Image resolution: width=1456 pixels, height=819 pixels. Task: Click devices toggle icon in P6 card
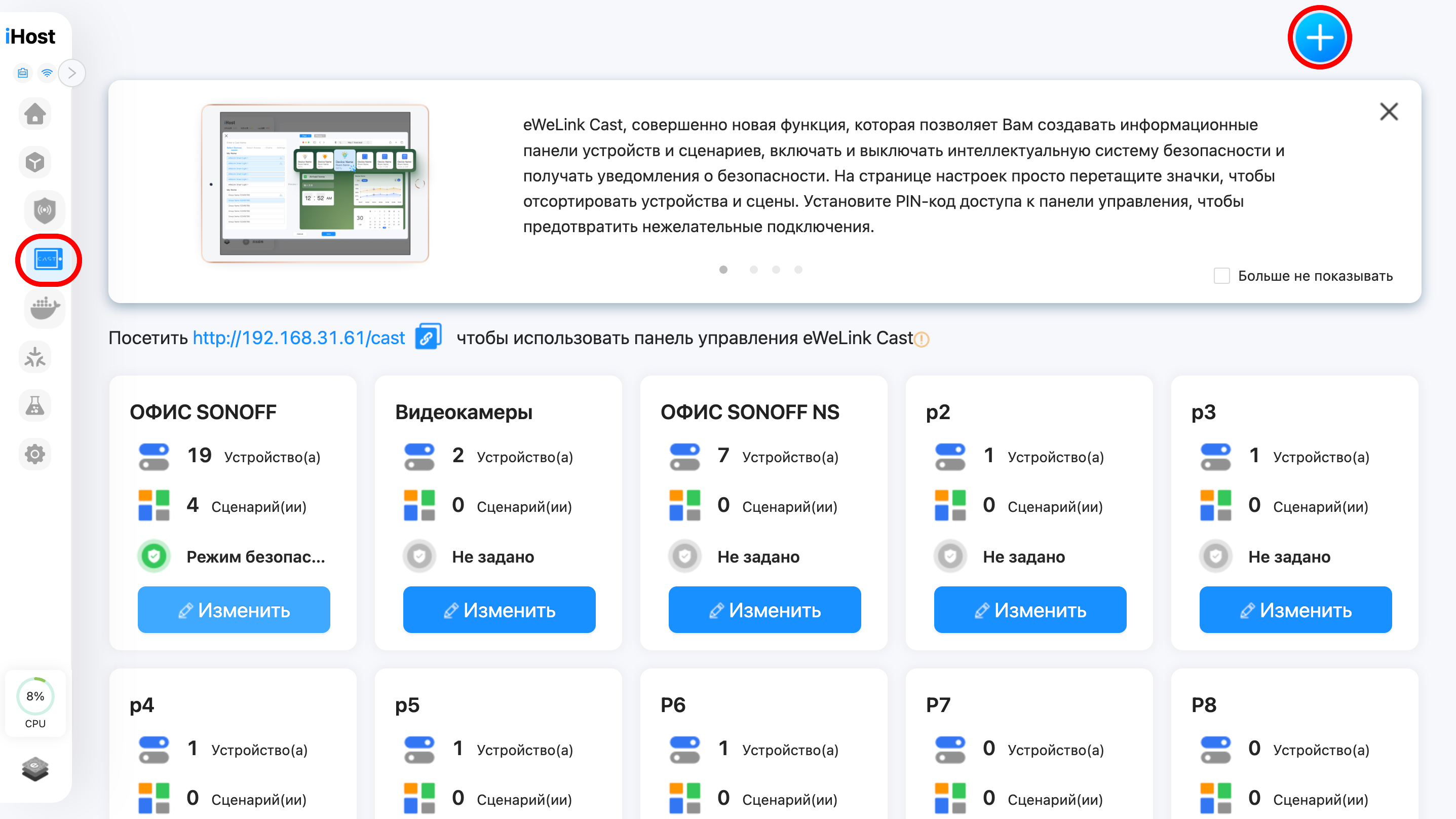(684, 750)
